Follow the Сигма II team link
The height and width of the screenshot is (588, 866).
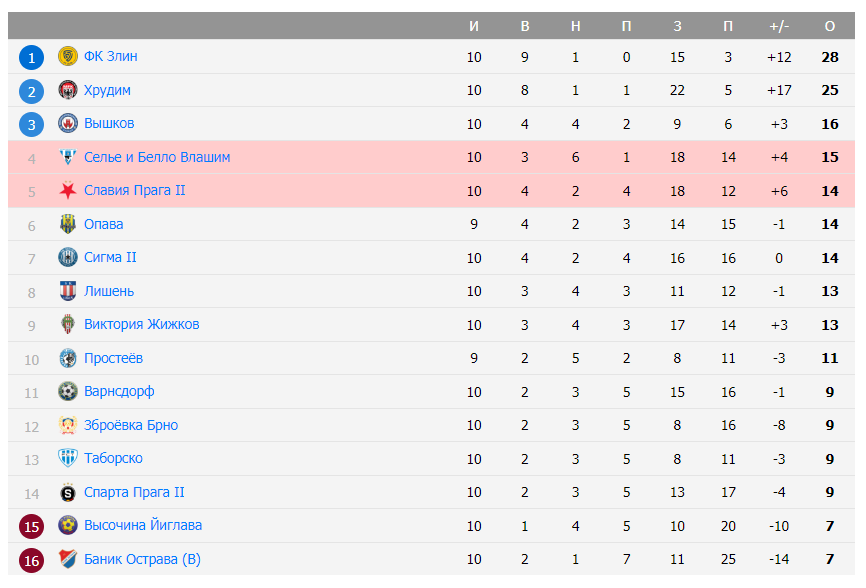click(110, 258)
